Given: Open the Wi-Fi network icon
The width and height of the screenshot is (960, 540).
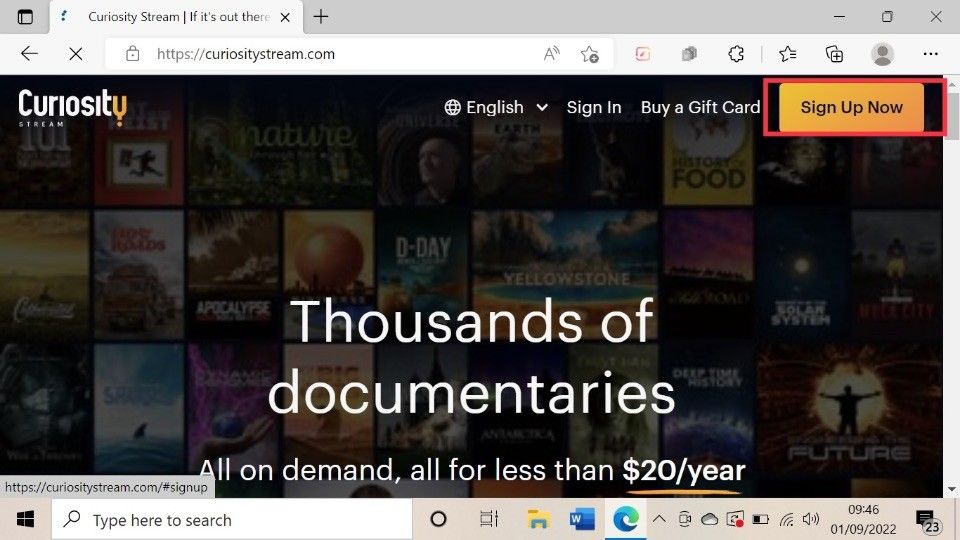Looking at the screenshot, I should point(787,520).
